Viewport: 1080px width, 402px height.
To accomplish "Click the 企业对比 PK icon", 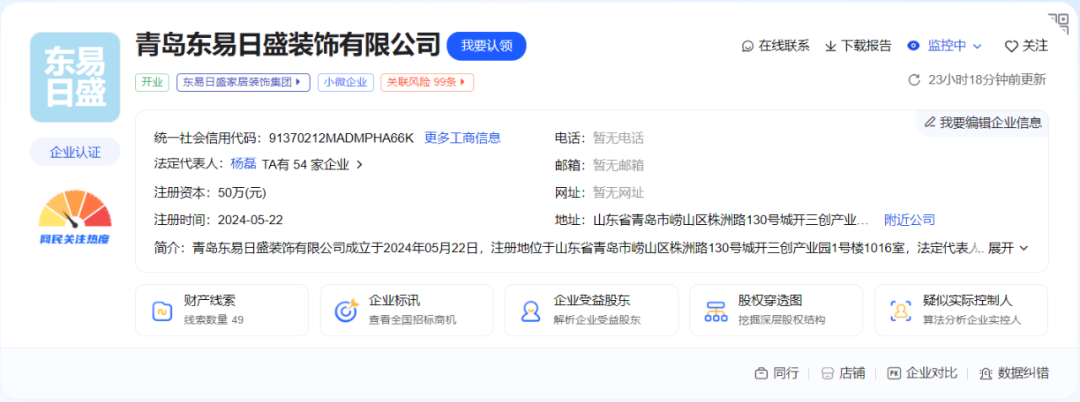I will (894, 373).
